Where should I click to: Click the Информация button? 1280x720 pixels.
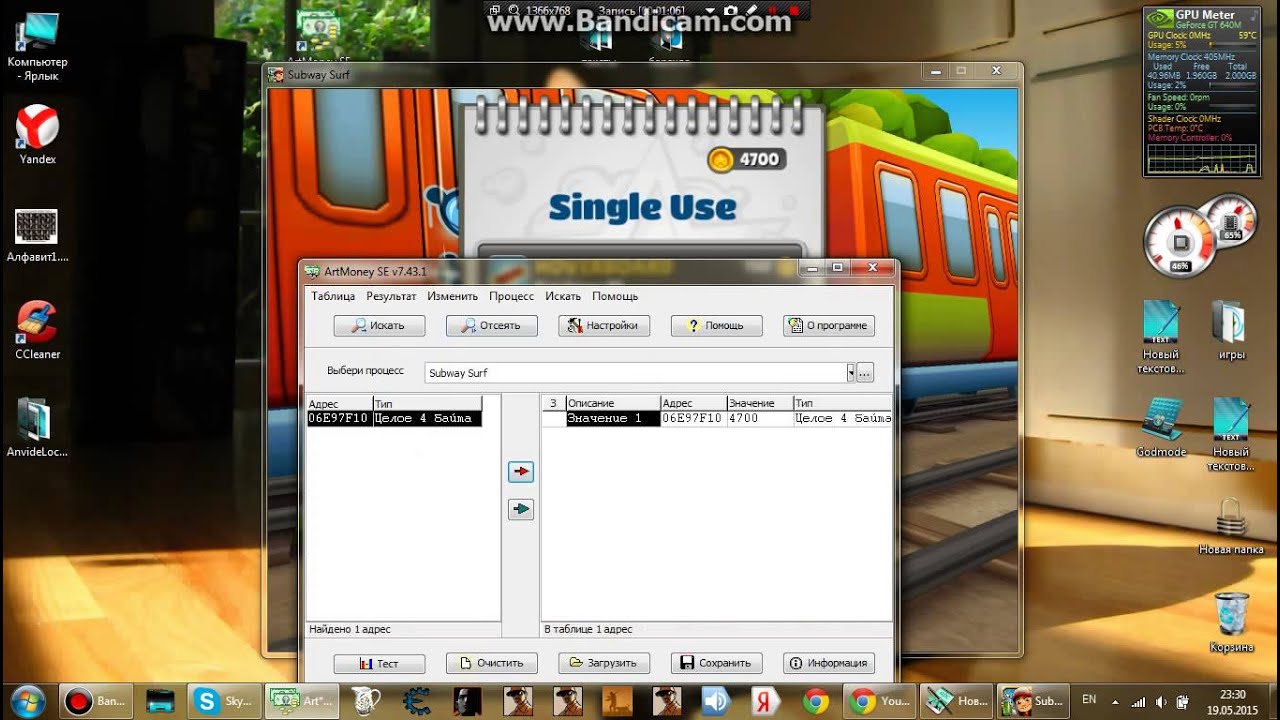point(829,663)
